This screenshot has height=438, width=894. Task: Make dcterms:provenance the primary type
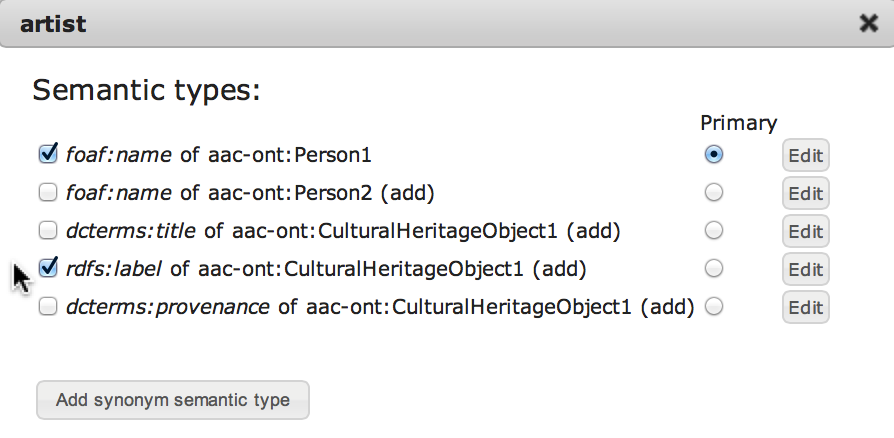pos(714,307)
